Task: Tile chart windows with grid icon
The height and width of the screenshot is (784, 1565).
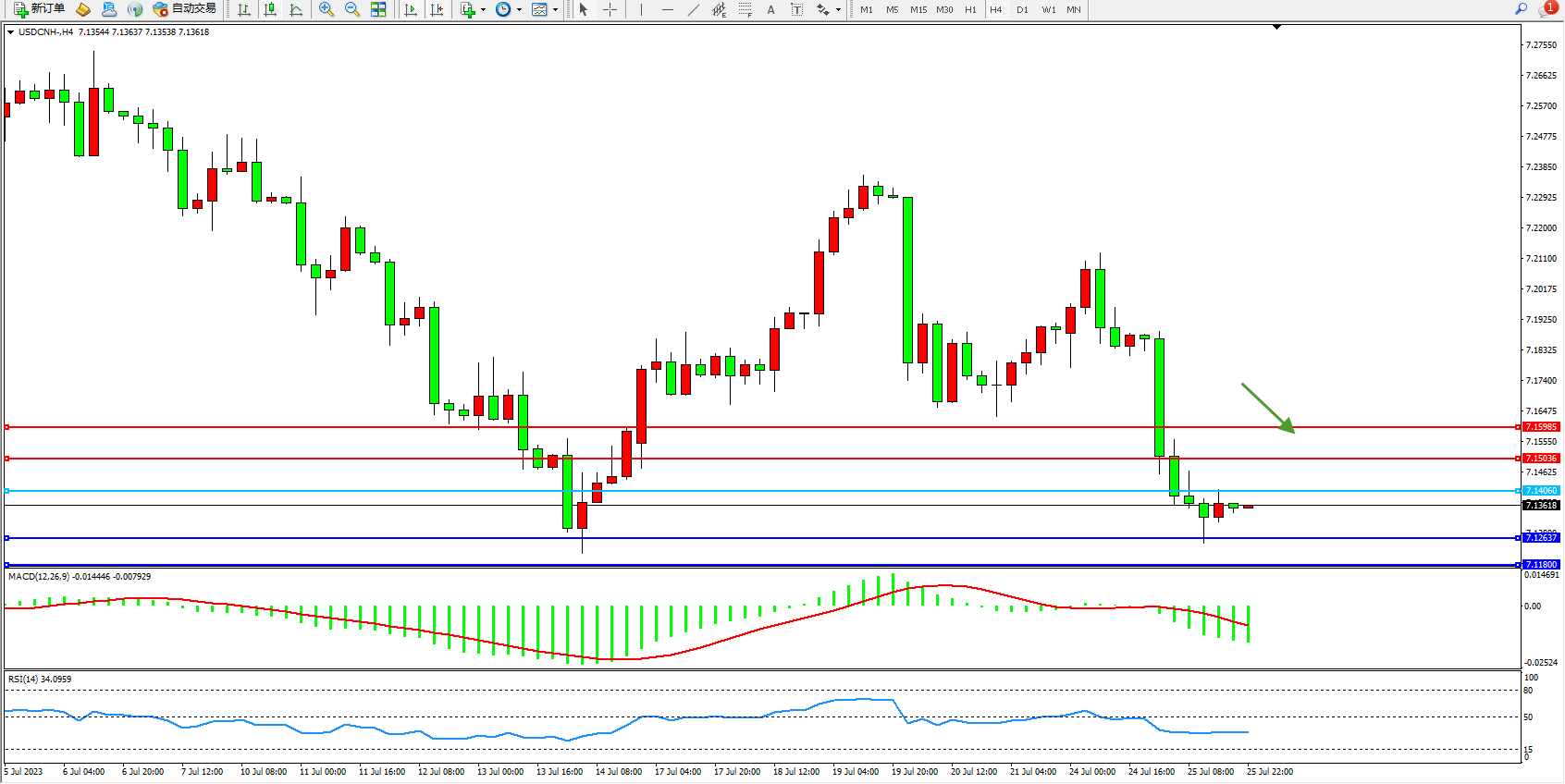Action: point(378,9)
